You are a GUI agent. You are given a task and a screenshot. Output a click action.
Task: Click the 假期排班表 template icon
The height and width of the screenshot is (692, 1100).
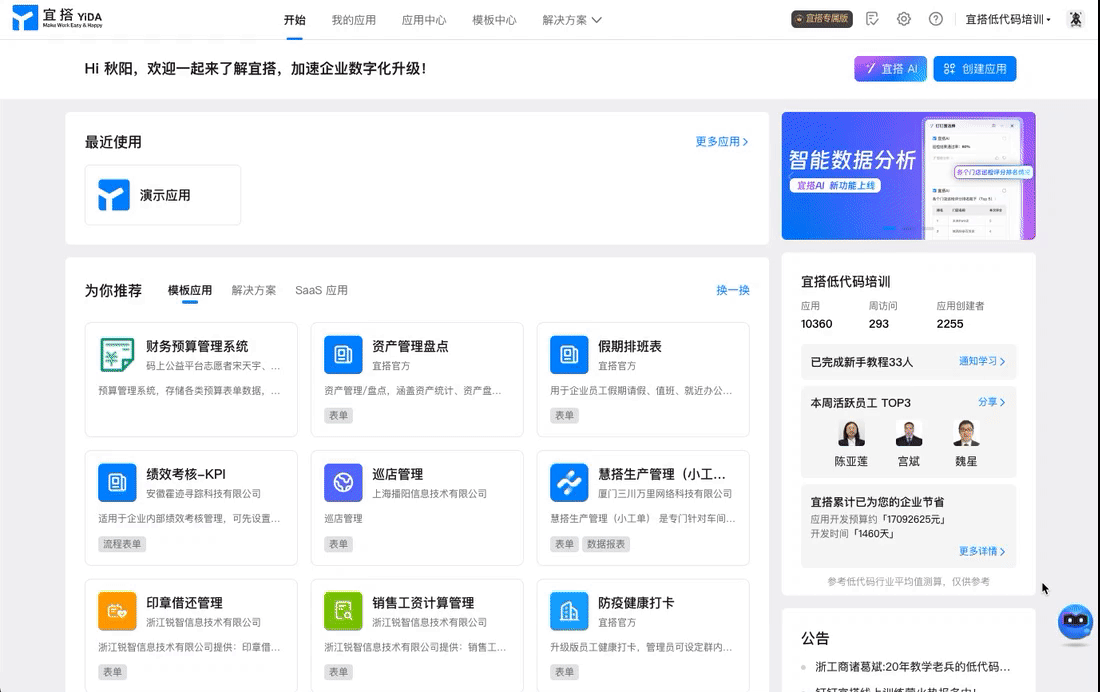[569, 354]
